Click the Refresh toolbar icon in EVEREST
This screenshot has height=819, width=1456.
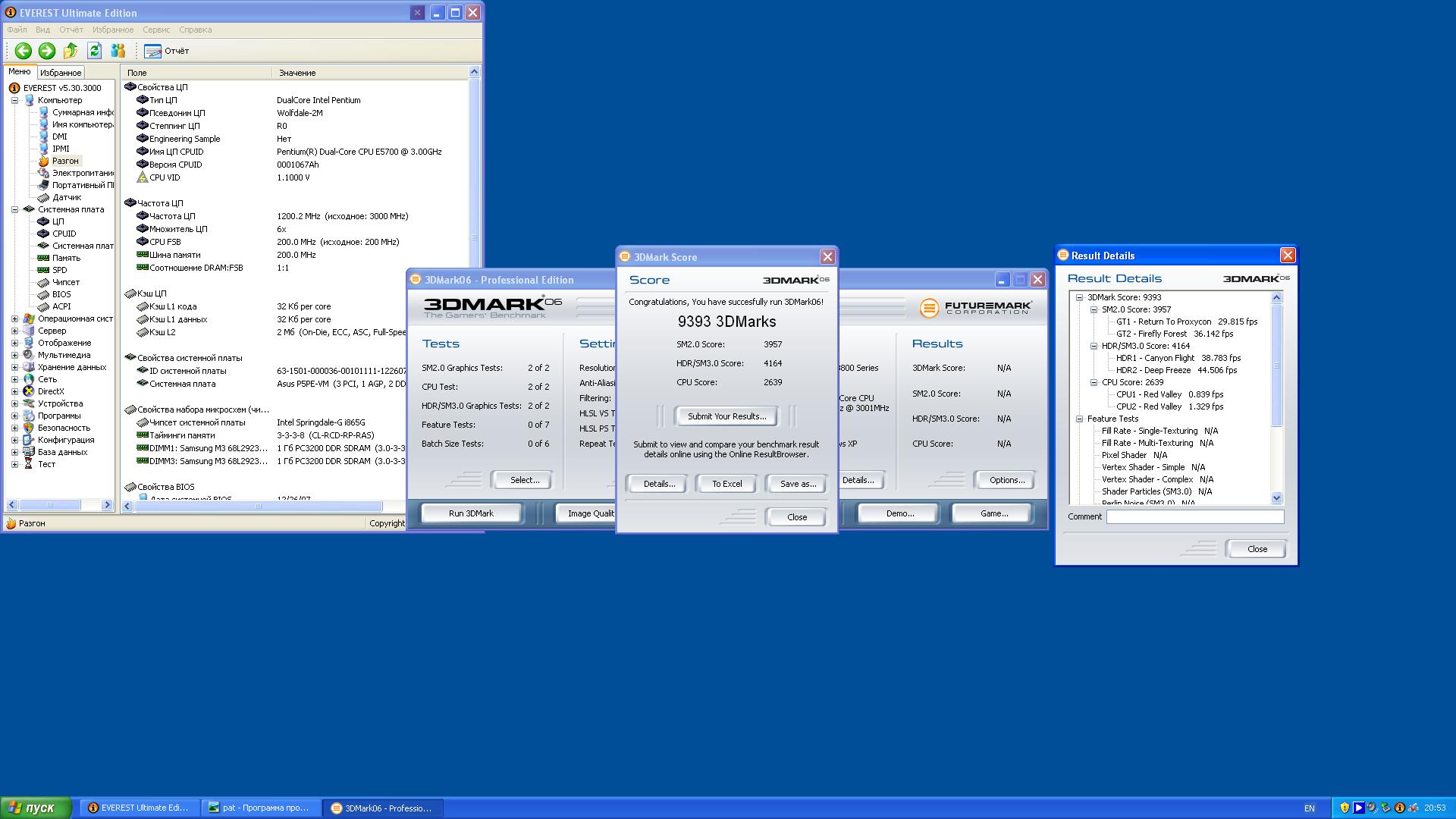94,51
